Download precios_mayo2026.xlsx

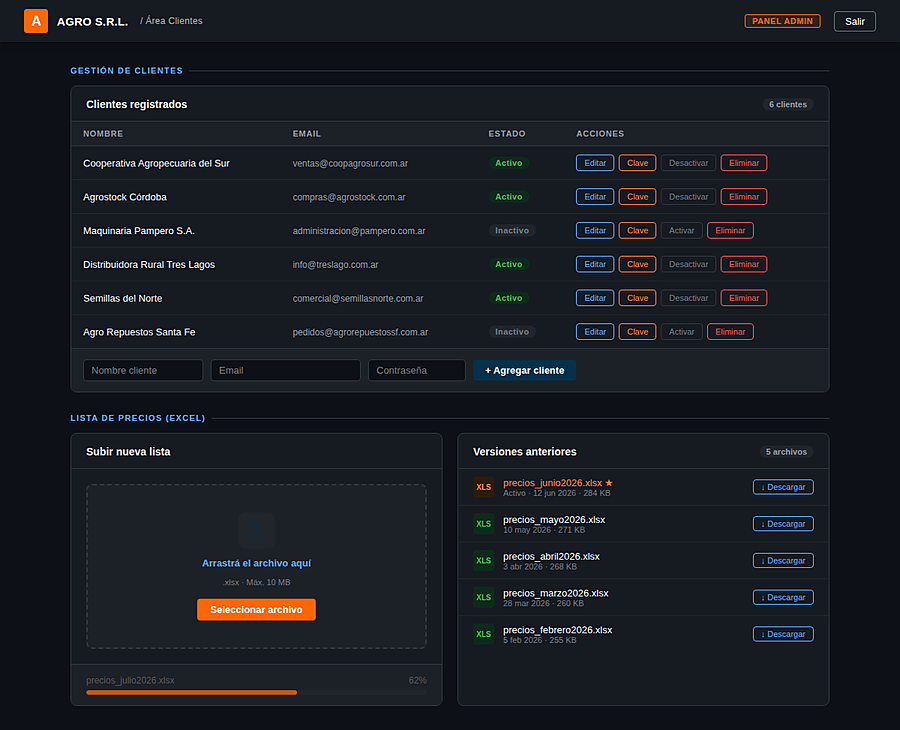pos(783,524)
